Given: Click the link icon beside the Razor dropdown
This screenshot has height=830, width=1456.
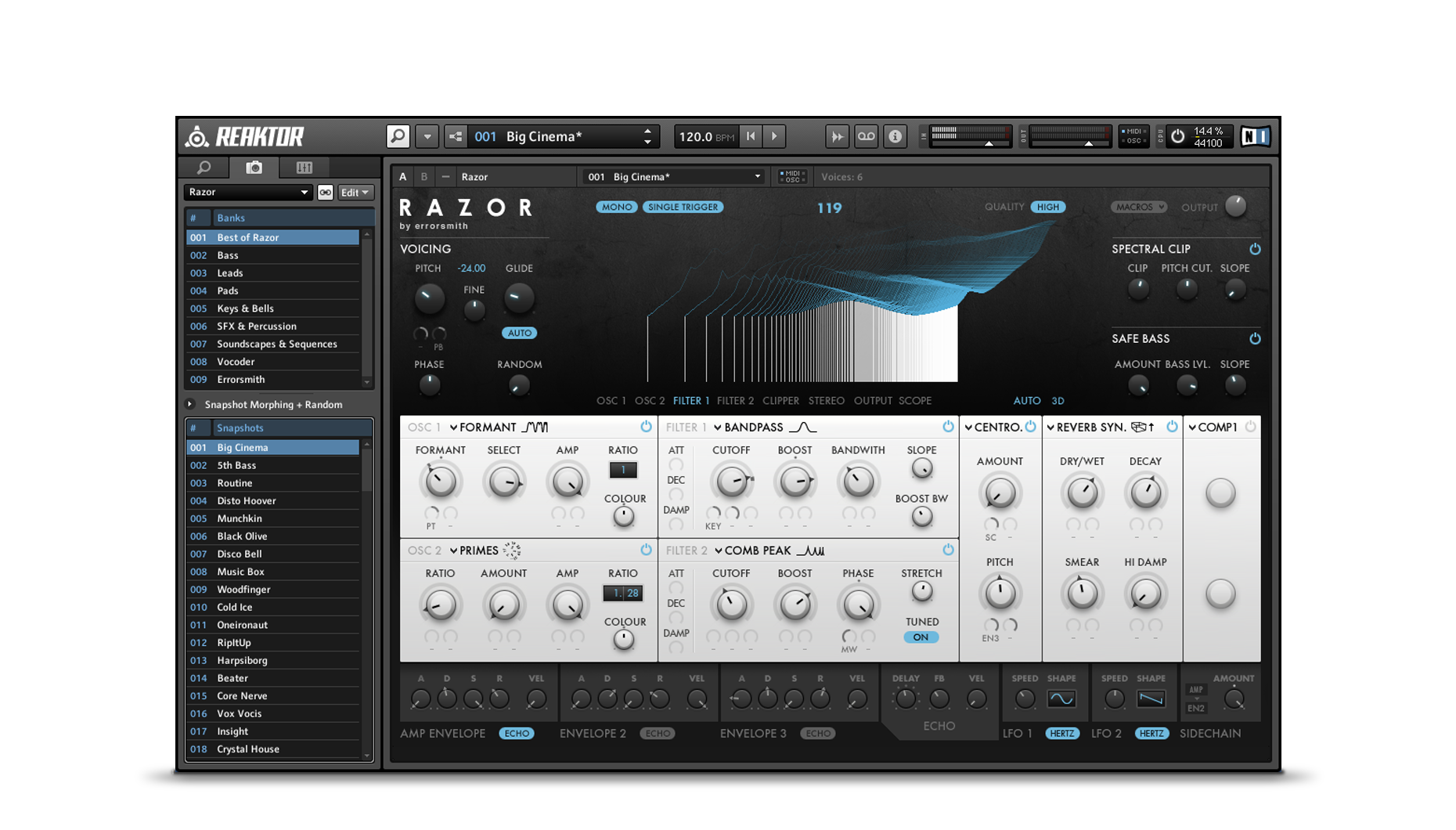Looking at the screenshot, I should pos(326,193).
